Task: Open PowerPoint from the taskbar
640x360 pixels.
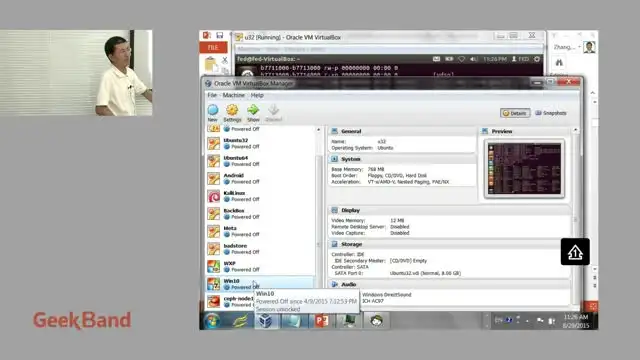Action: click(322, 321)
